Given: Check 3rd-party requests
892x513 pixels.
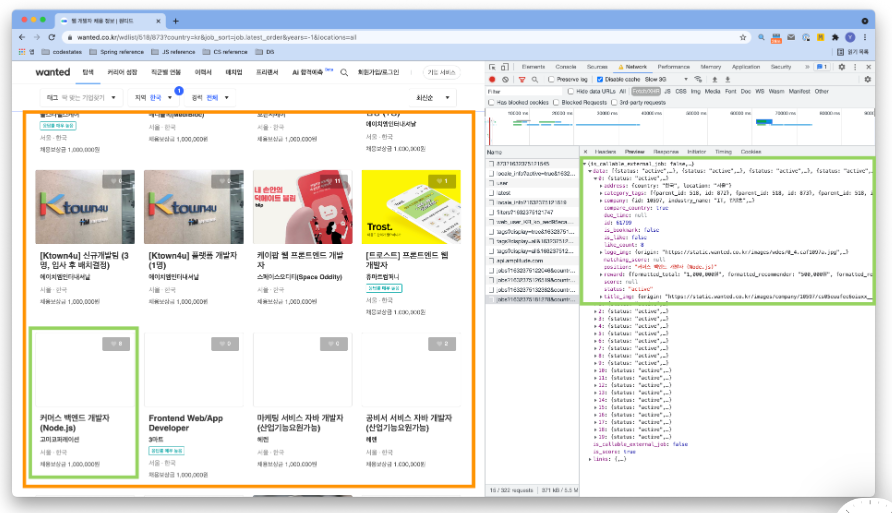Looking at the screenshot, I should coord(614,103).
